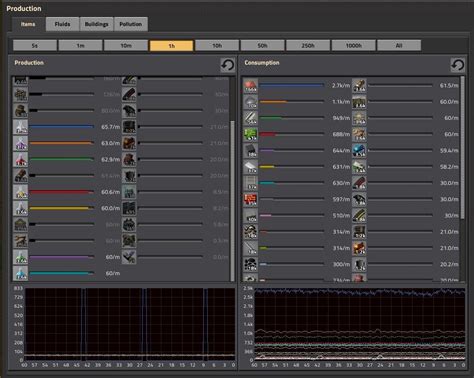The image size is (474, 378).
Task: Reset the Production panel selection
Action: [228, 65]
